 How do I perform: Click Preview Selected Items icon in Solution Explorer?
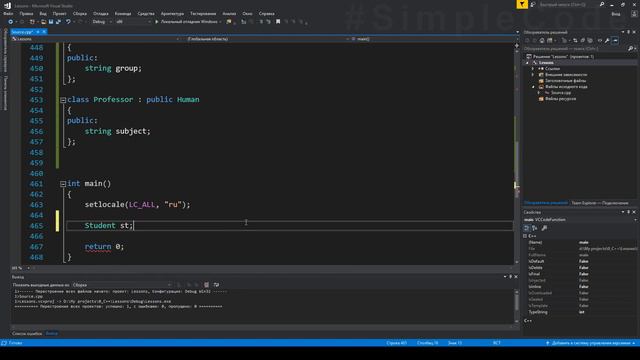coord(615,40)
